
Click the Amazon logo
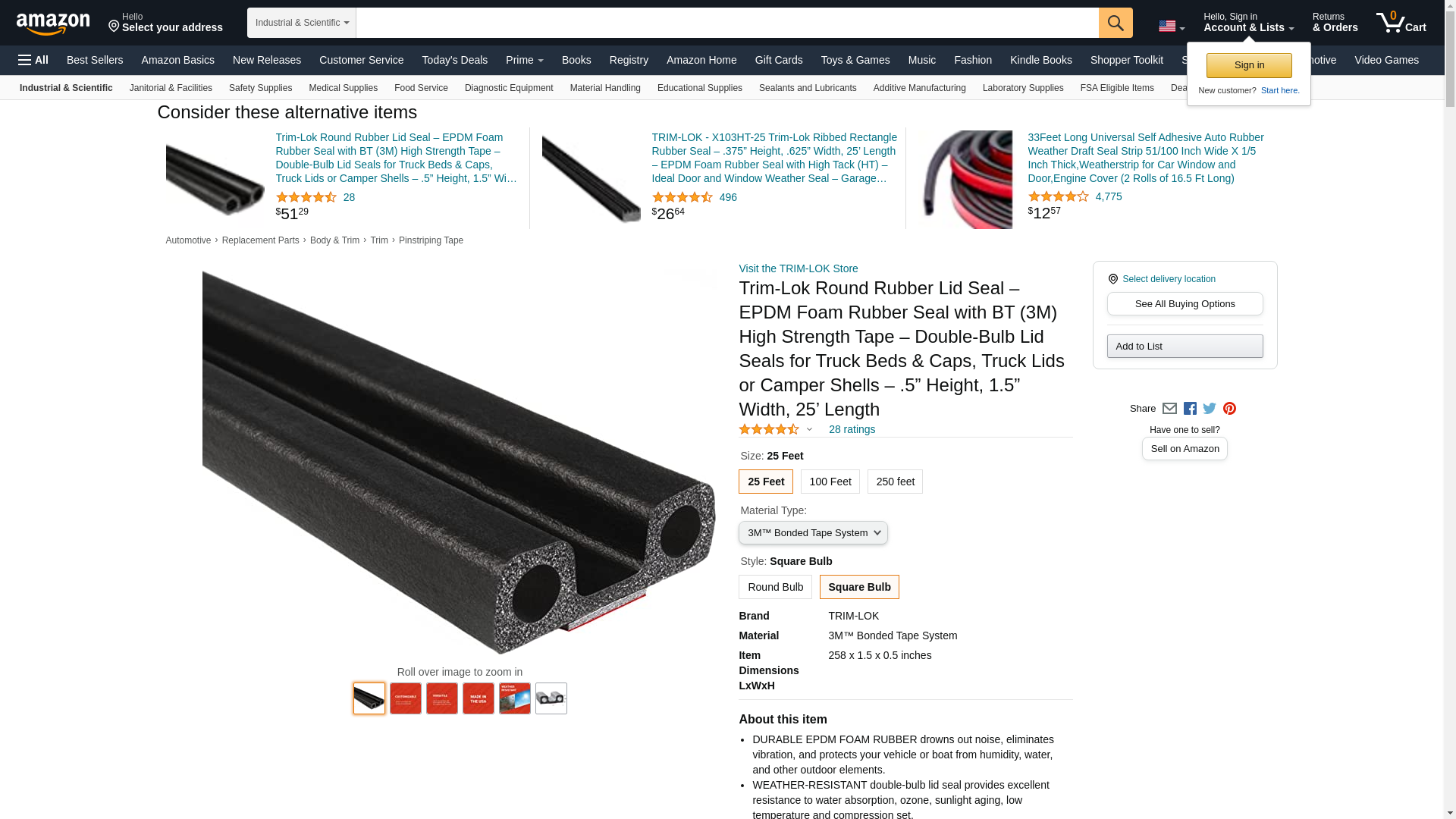point(53,24)
